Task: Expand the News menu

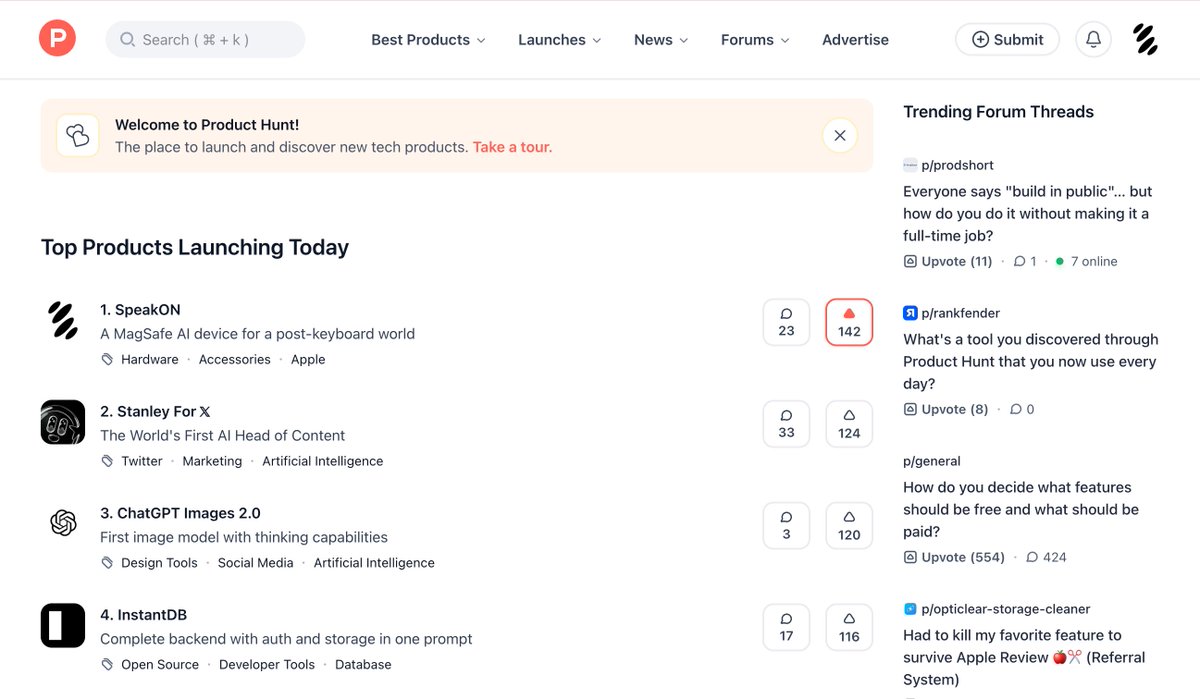Action: pos(661,40)
